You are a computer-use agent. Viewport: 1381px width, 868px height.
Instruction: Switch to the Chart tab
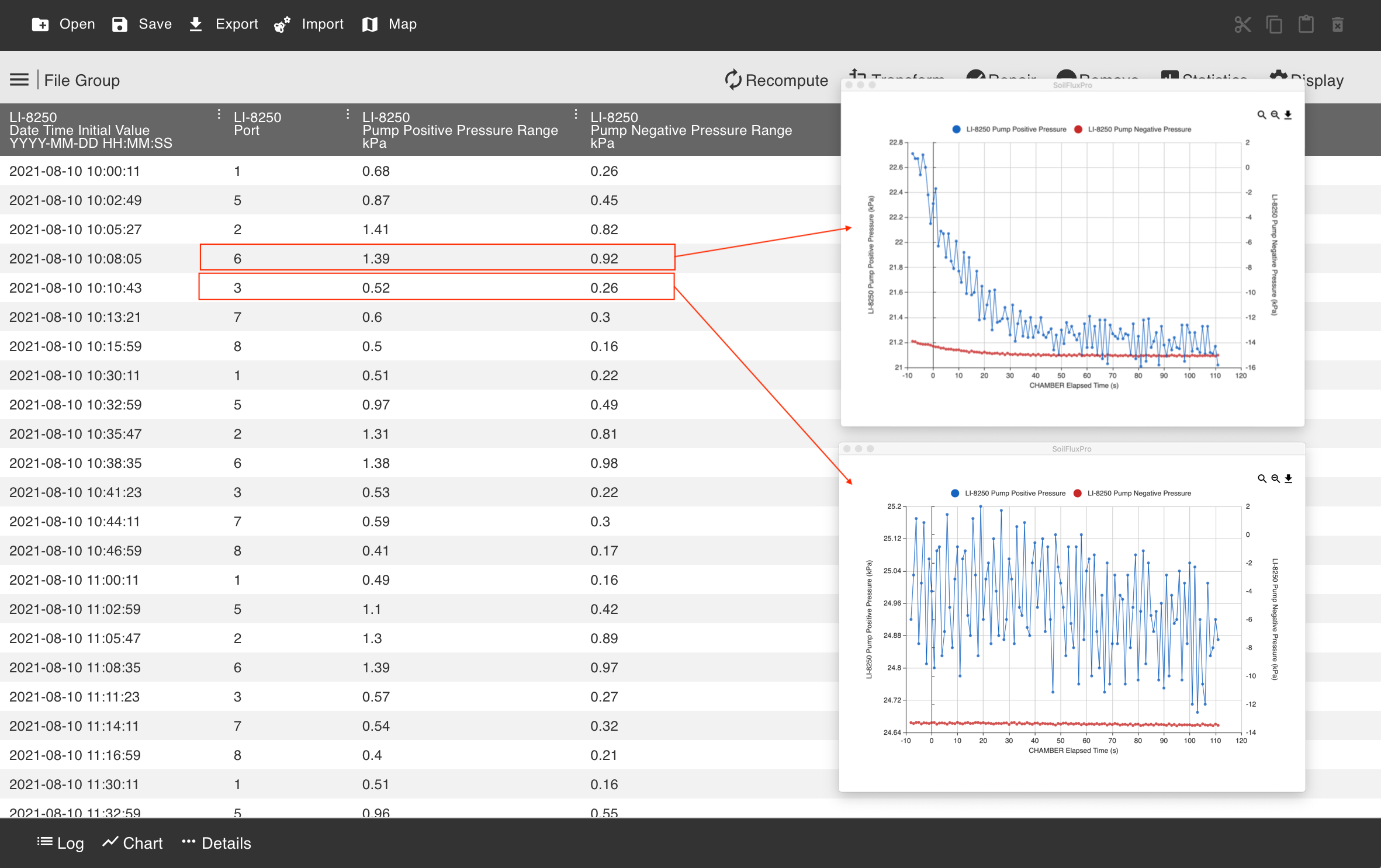point(133,843)
